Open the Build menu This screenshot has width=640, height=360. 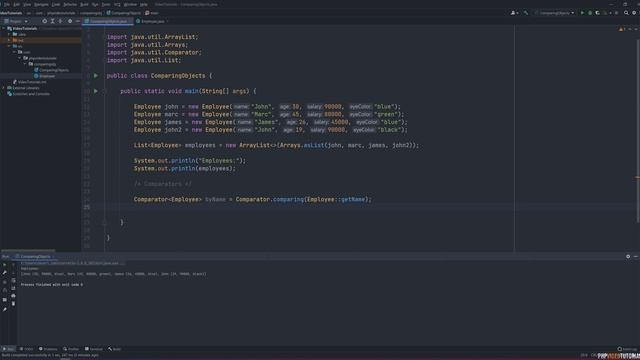pos(84,4)
